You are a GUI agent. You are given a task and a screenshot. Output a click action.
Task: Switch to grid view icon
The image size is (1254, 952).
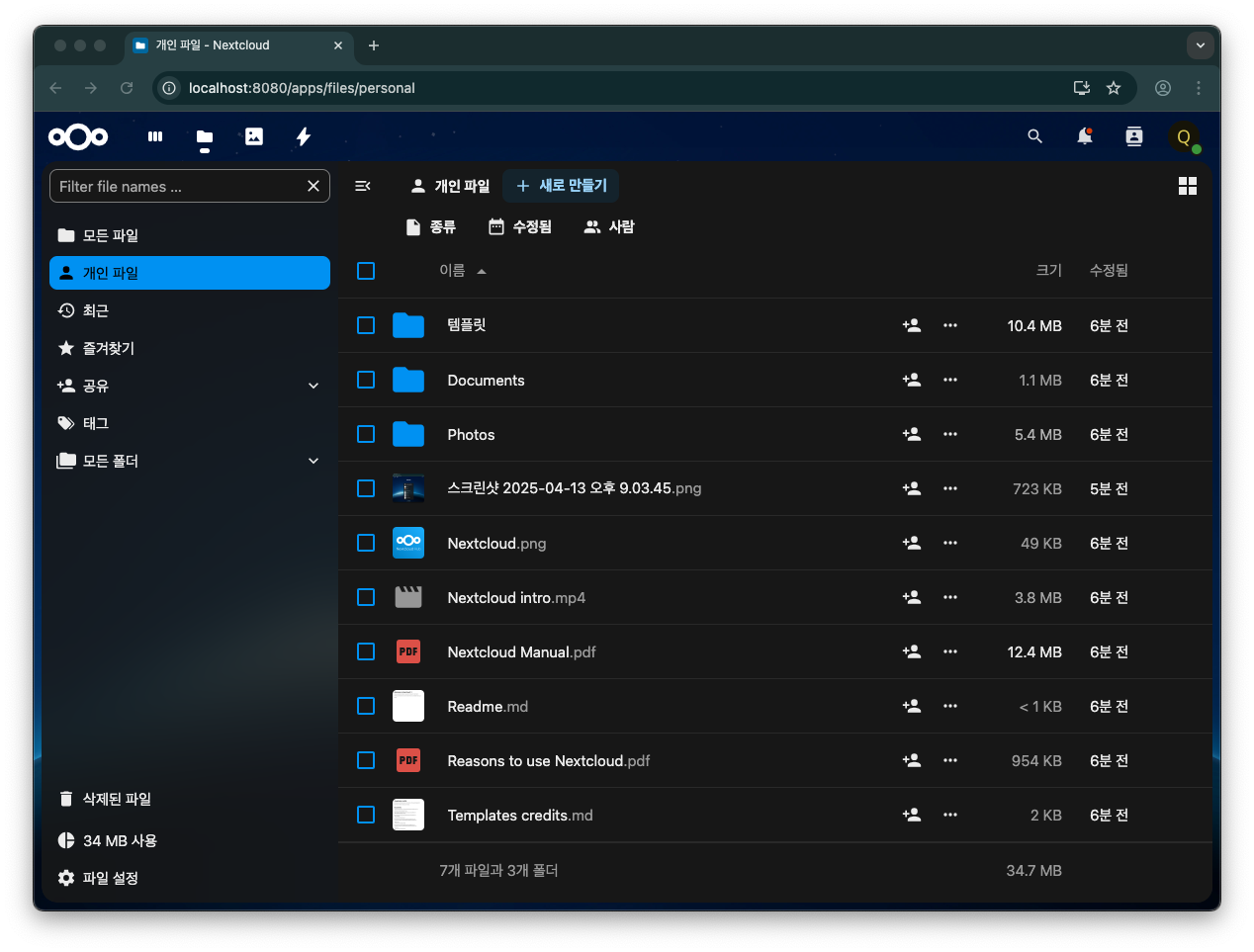(1188, 186)
